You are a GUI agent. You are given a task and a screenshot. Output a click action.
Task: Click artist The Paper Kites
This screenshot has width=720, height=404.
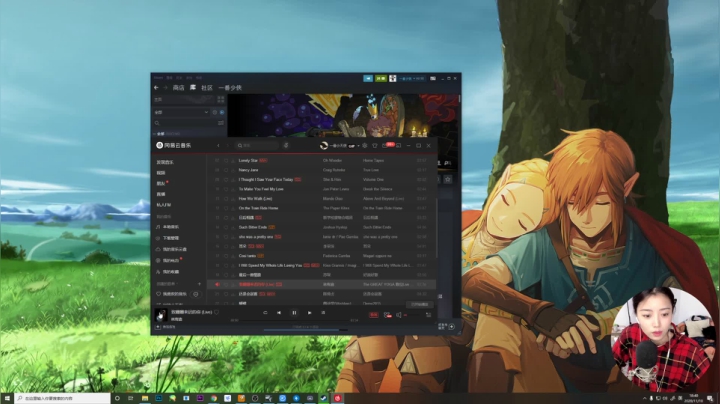point(337,208)
